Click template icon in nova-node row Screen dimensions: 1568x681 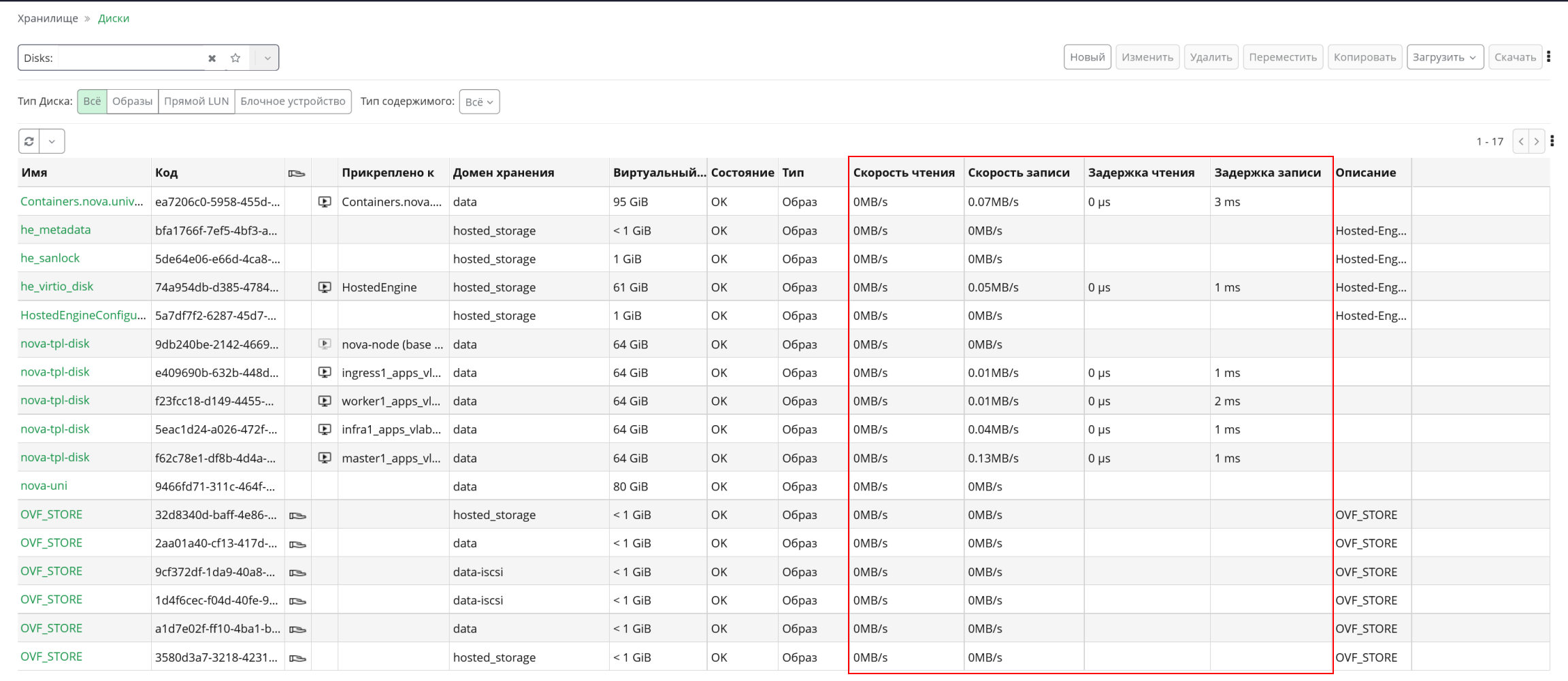325,344
